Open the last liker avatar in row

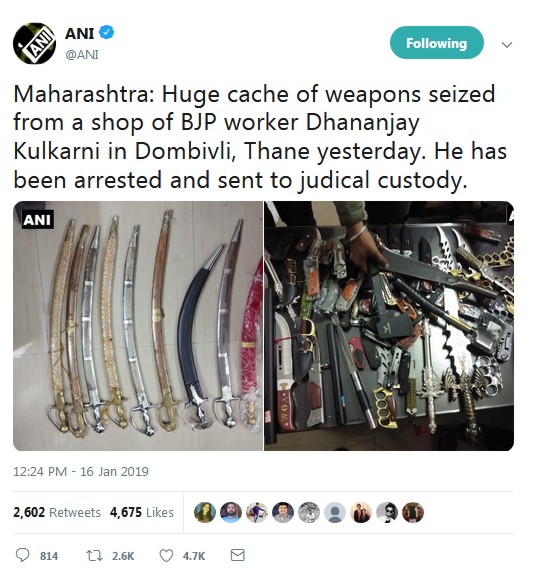point(413,512)
